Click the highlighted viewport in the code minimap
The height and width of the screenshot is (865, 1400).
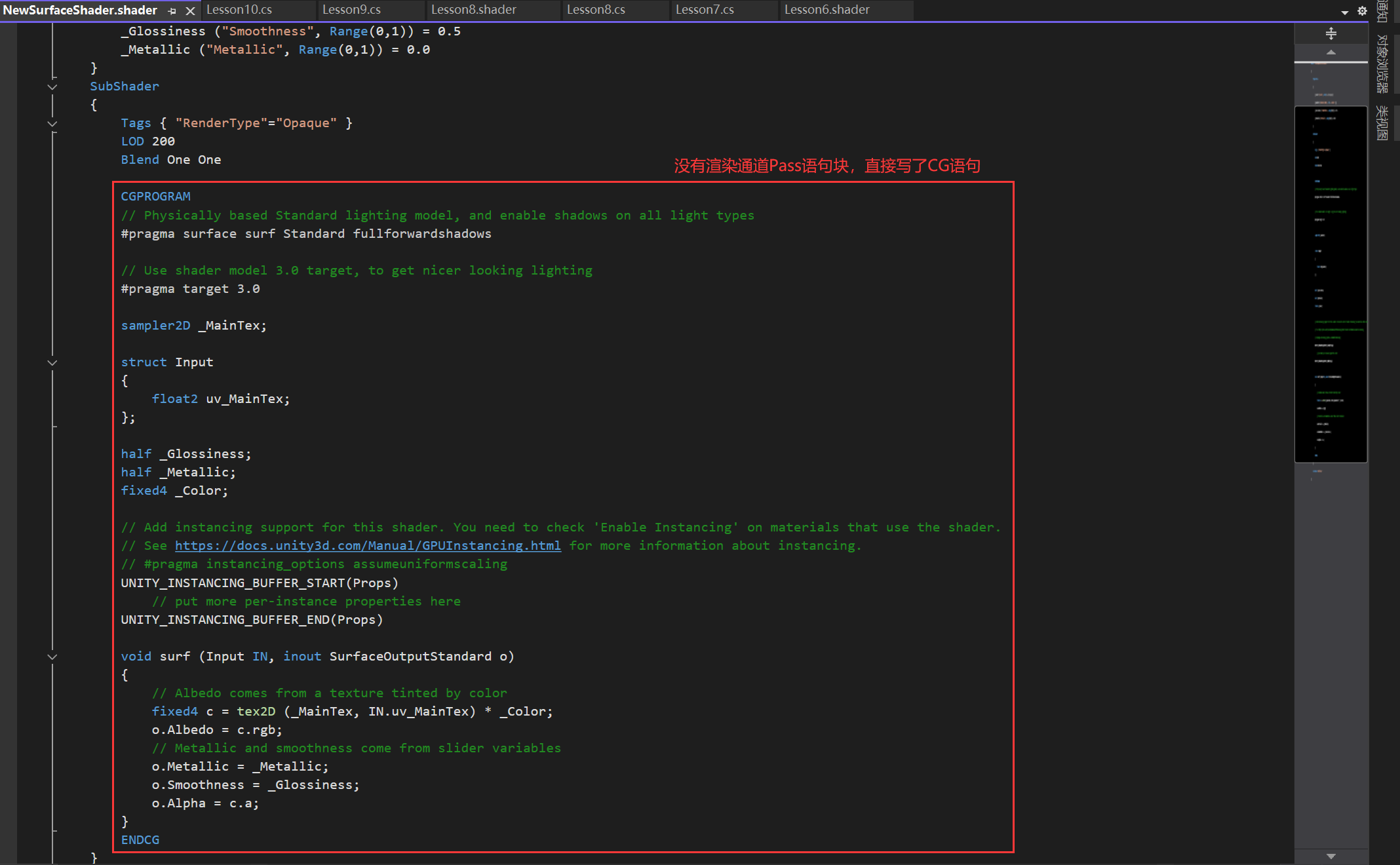[x=1331, y=284]
